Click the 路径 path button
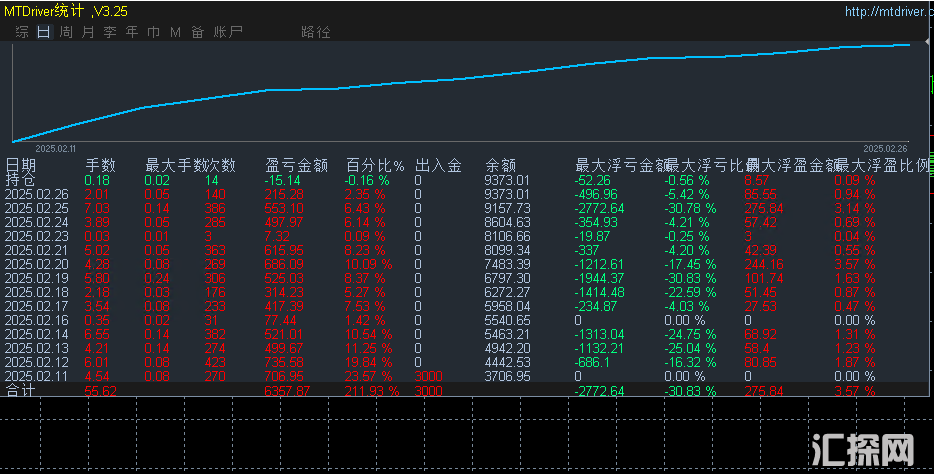 click(316, 32)
